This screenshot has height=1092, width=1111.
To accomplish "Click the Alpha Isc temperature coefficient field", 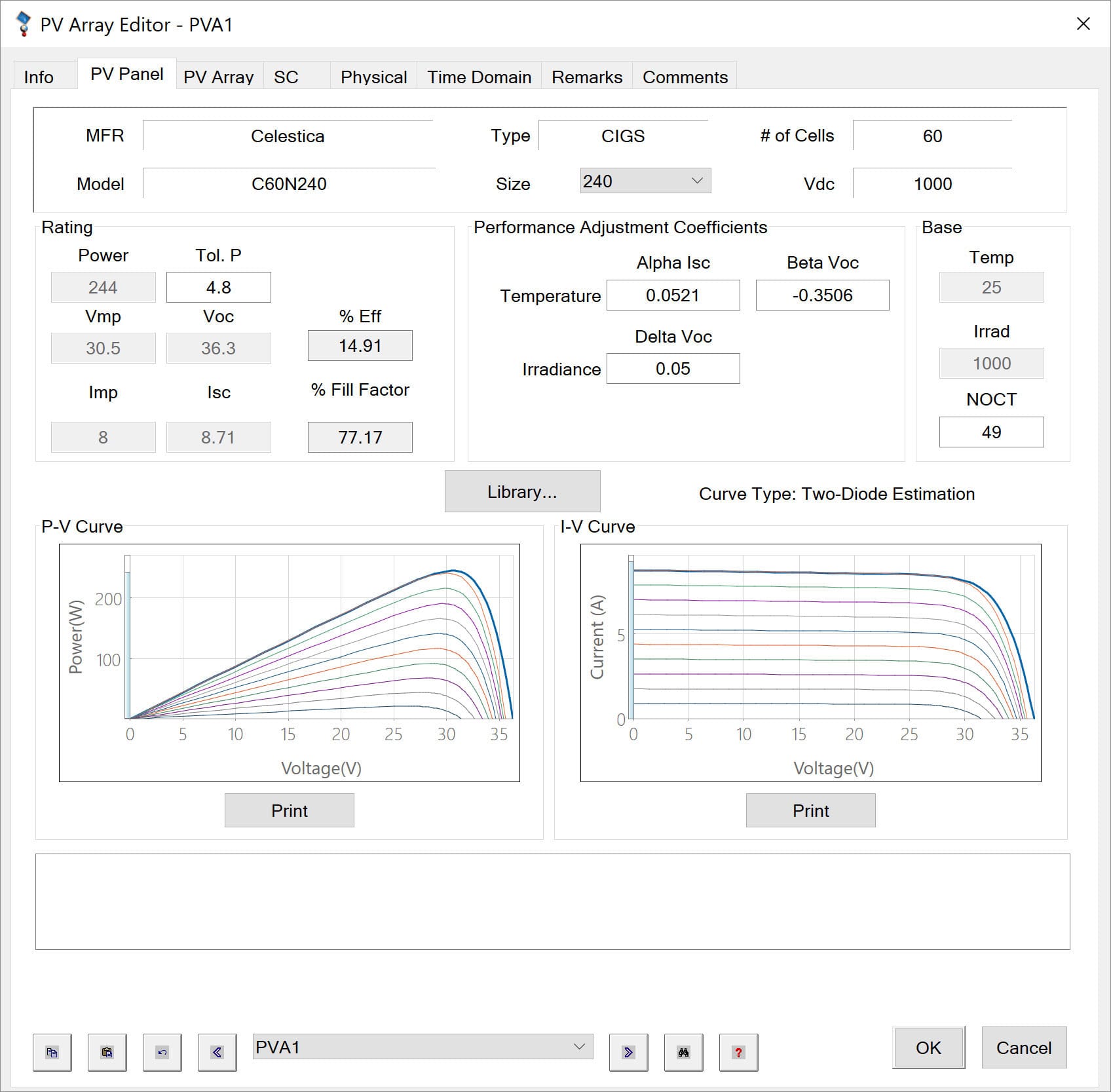I will point(673,295).
